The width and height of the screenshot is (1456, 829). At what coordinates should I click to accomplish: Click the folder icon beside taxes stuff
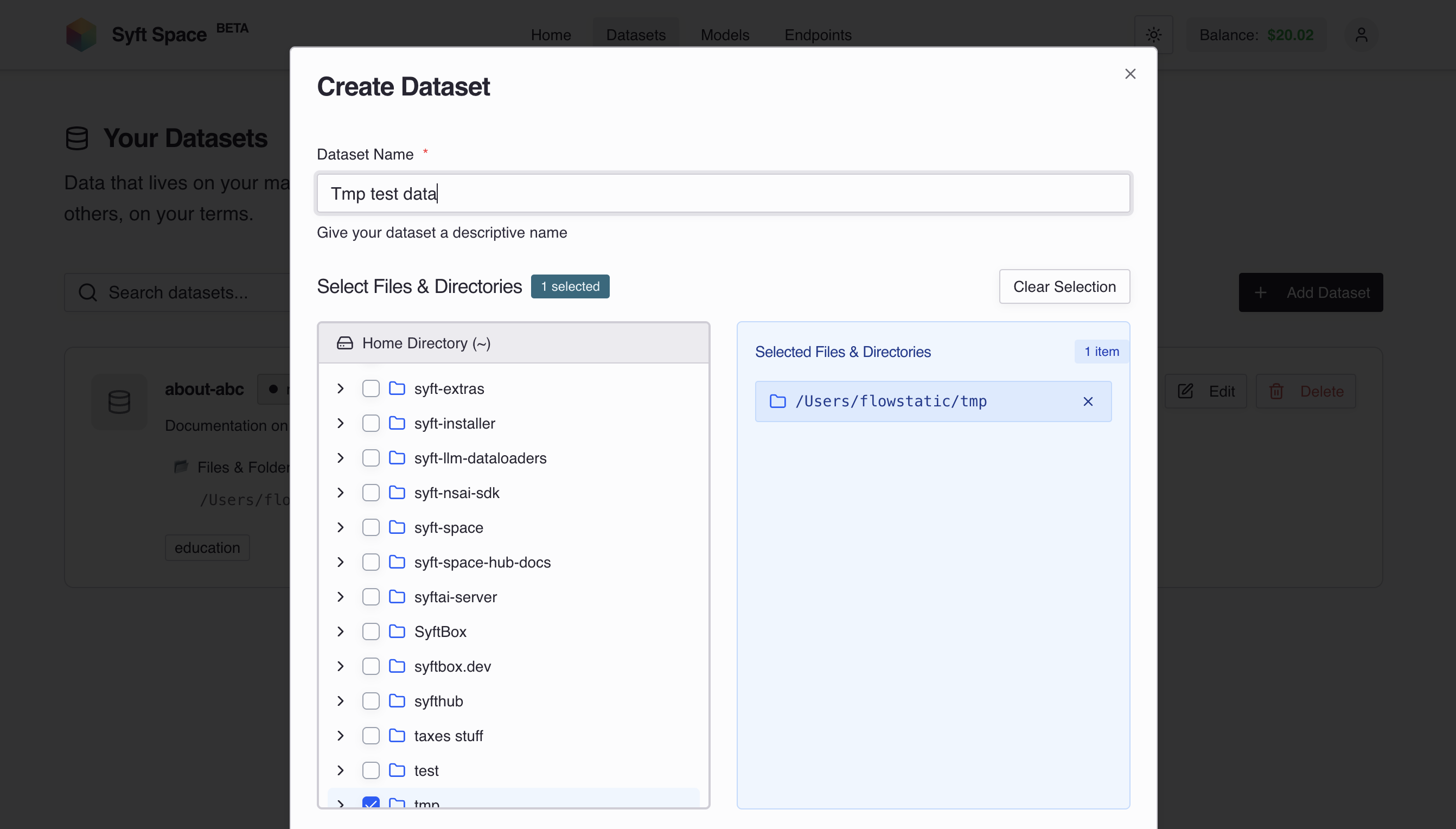397,736
